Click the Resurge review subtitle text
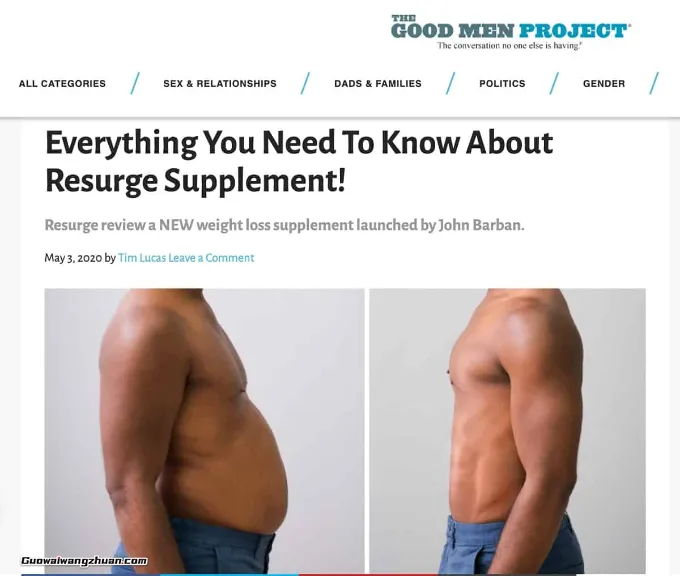The width and height of the screenshot is (680, 576). 284,225
